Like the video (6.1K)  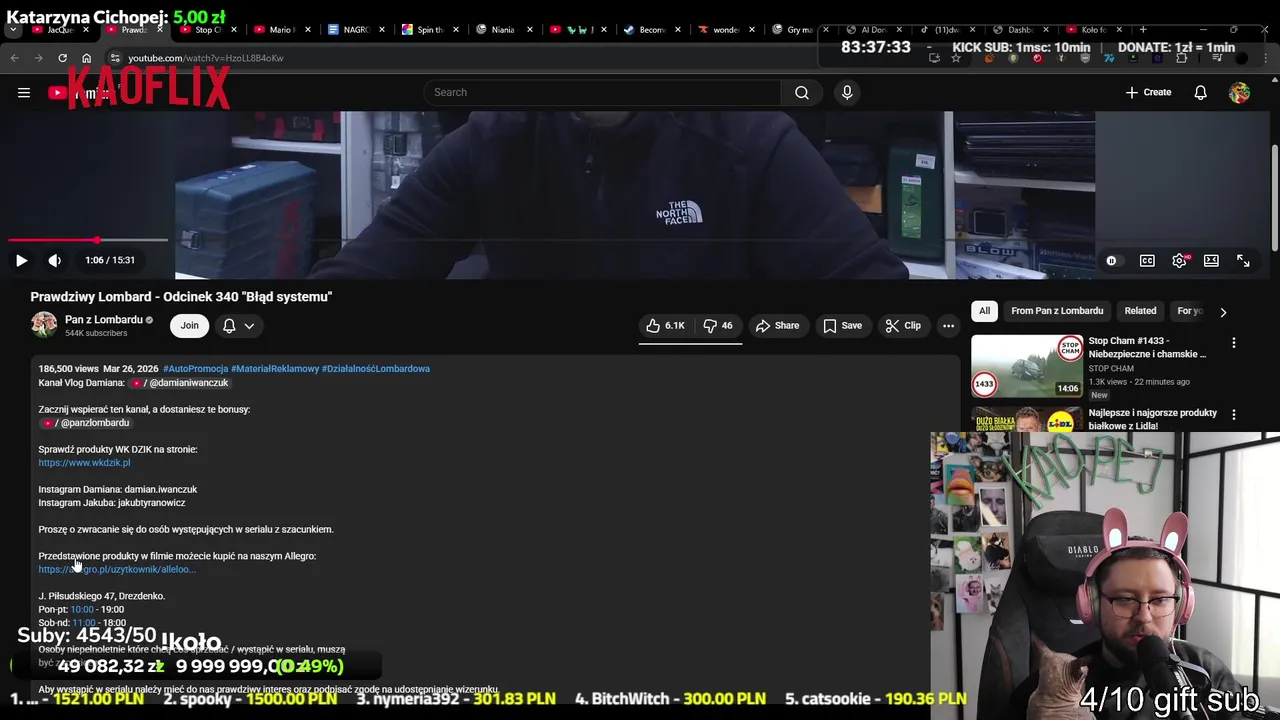click(x=665, y=326)
